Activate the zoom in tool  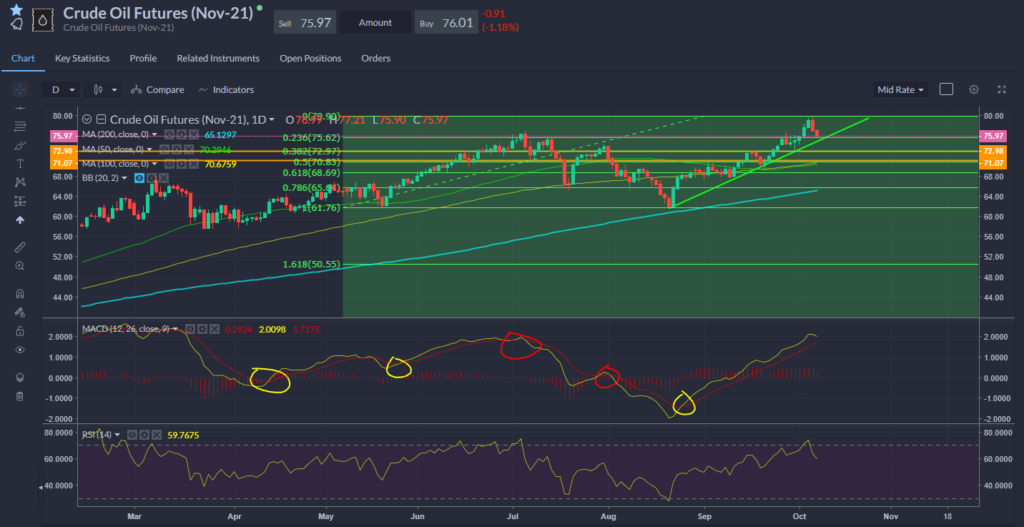20,266
